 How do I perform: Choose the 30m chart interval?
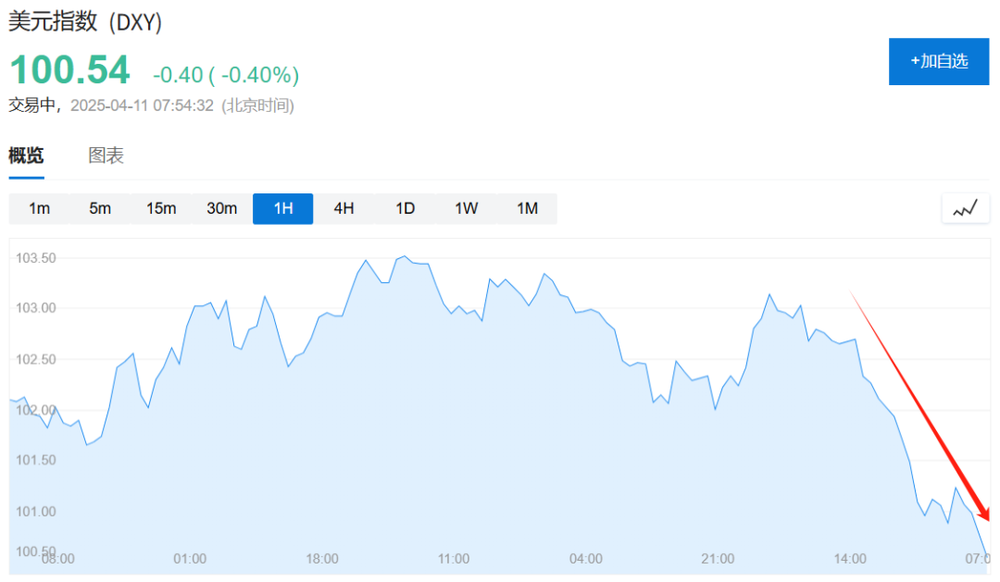pyautogui.click(x=222, y=209)
